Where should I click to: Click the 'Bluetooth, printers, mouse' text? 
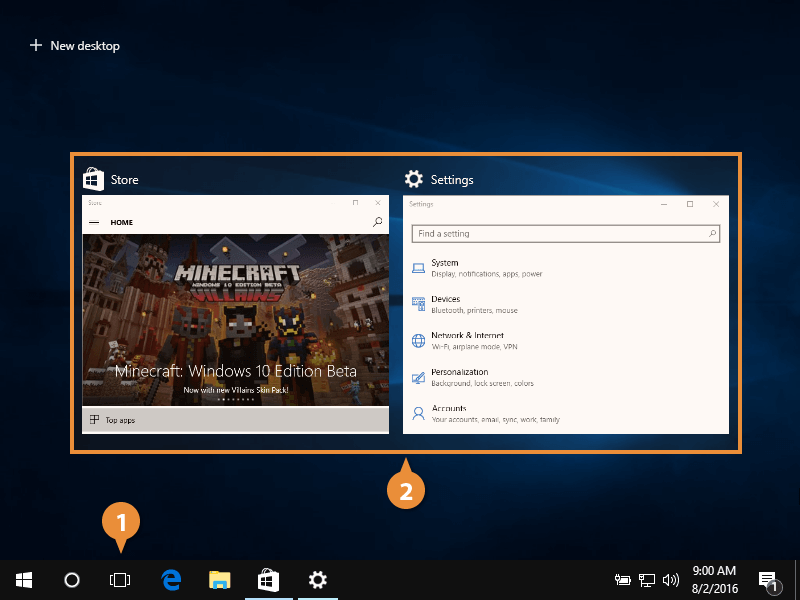(x=474, y=310)
